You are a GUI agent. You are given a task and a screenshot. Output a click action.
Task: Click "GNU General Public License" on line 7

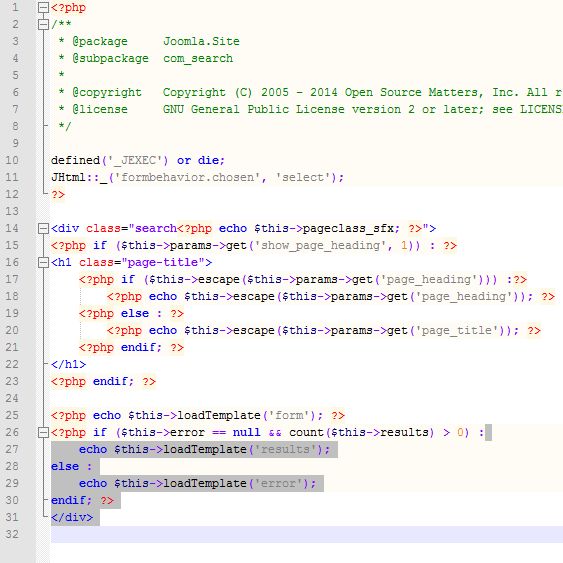[x=253, y=110]
